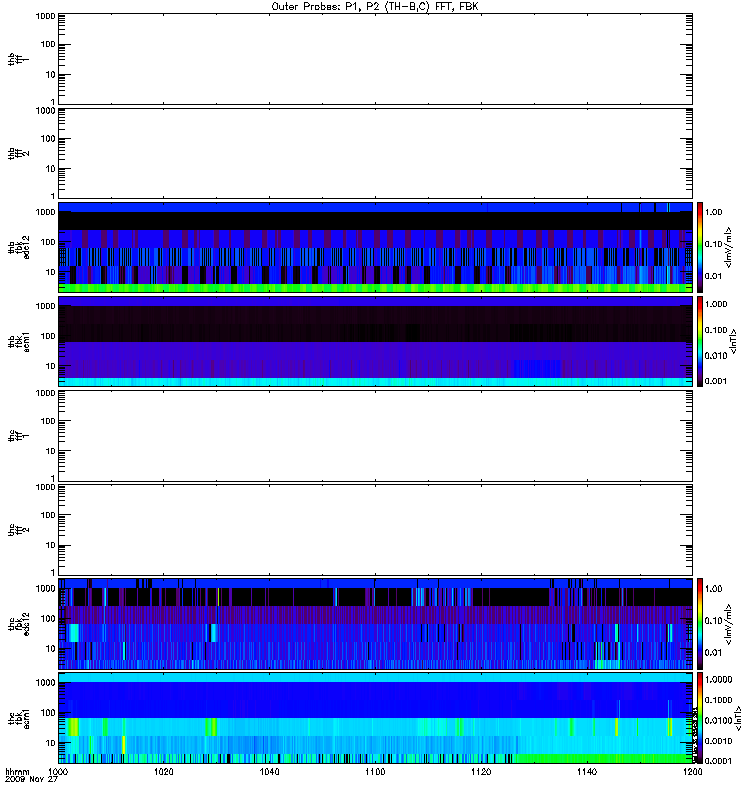Click the date label "2009 Nov 27"
Viewport: 750px width, 800px height.
click(x=31, y=779)
